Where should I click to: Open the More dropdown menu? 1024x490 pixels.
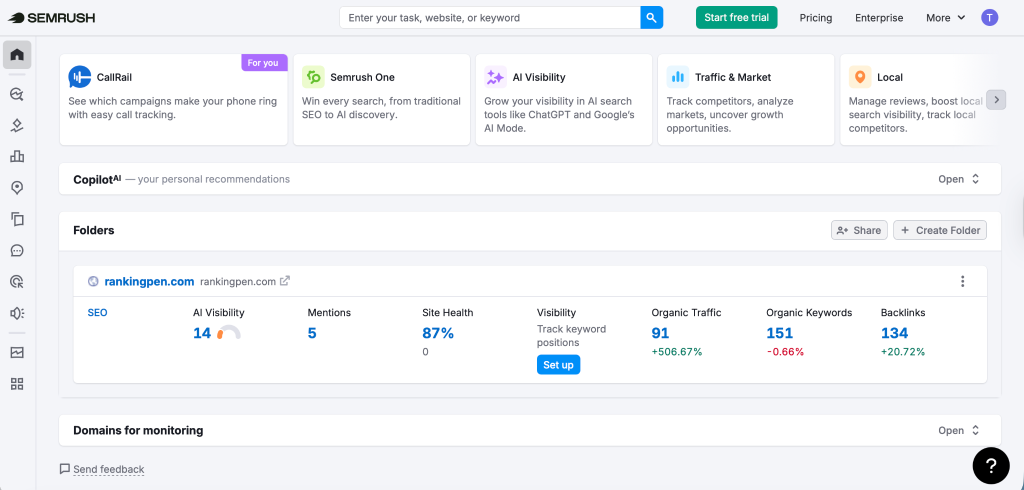945,18
